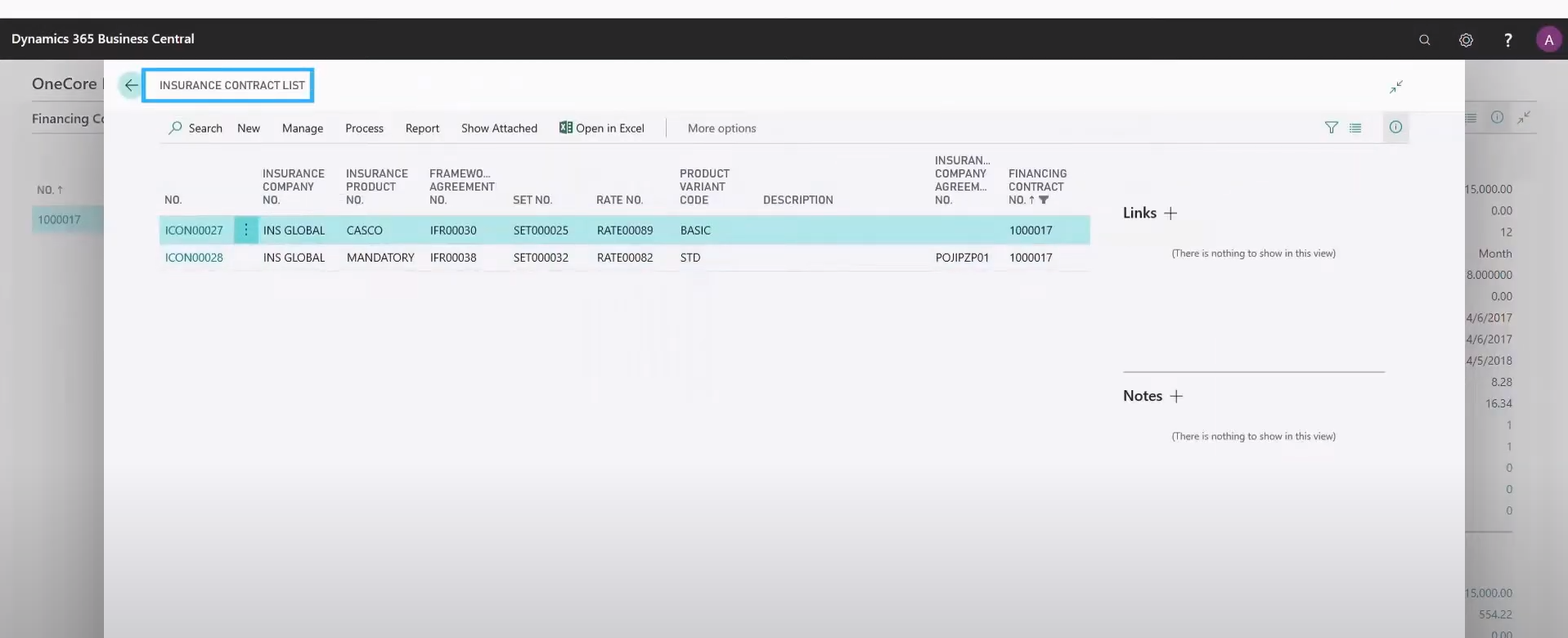Select the MANDATORY product cell
Viewport: 1568px width, 638px height.
tap(380, 258)
